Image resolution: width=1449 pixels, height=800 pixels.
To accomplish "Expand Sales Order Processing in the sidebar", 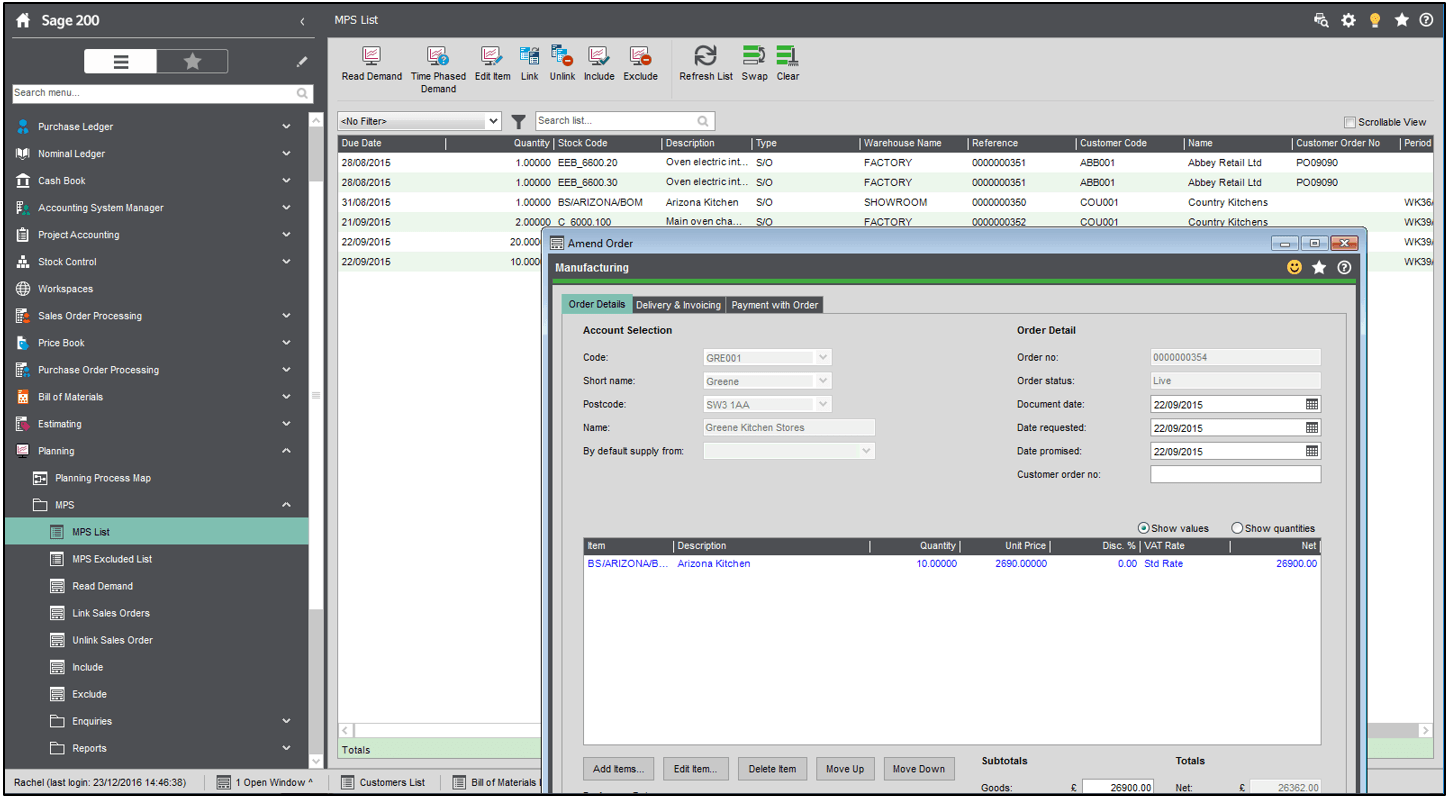I will pyautogui.click(x=286, y=316).
